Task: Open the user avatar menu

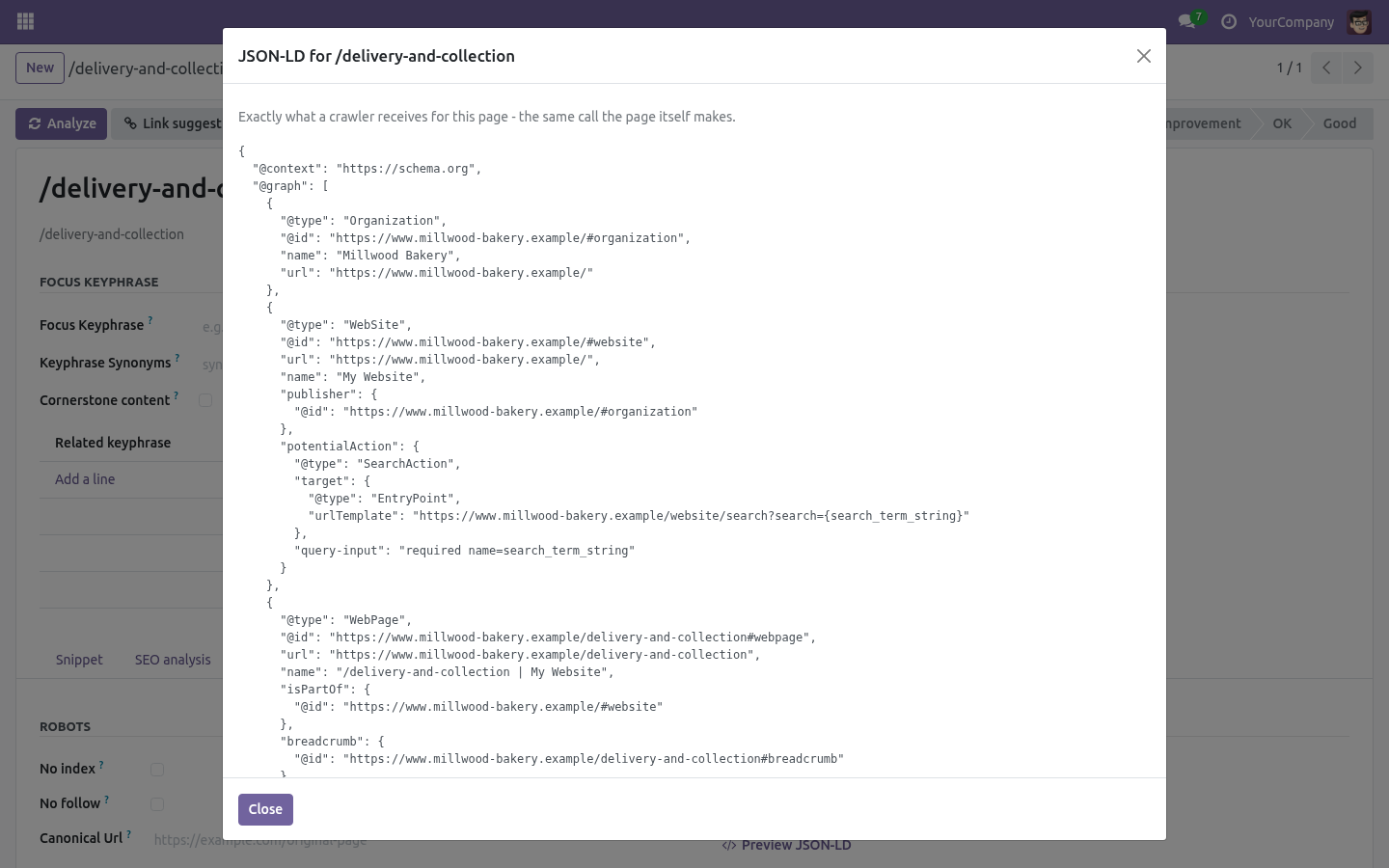Action: (x=1359, y=21)
